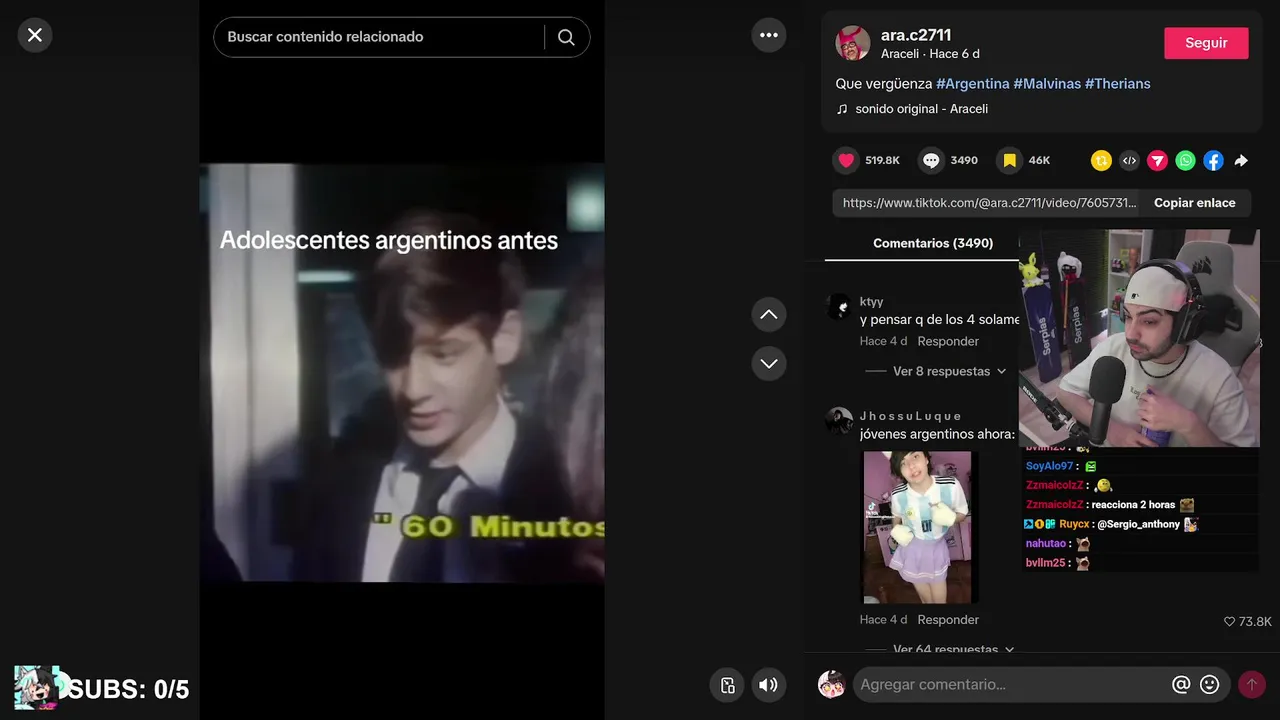
Task: Open ktyy's avatar
Action: (839, 307)
